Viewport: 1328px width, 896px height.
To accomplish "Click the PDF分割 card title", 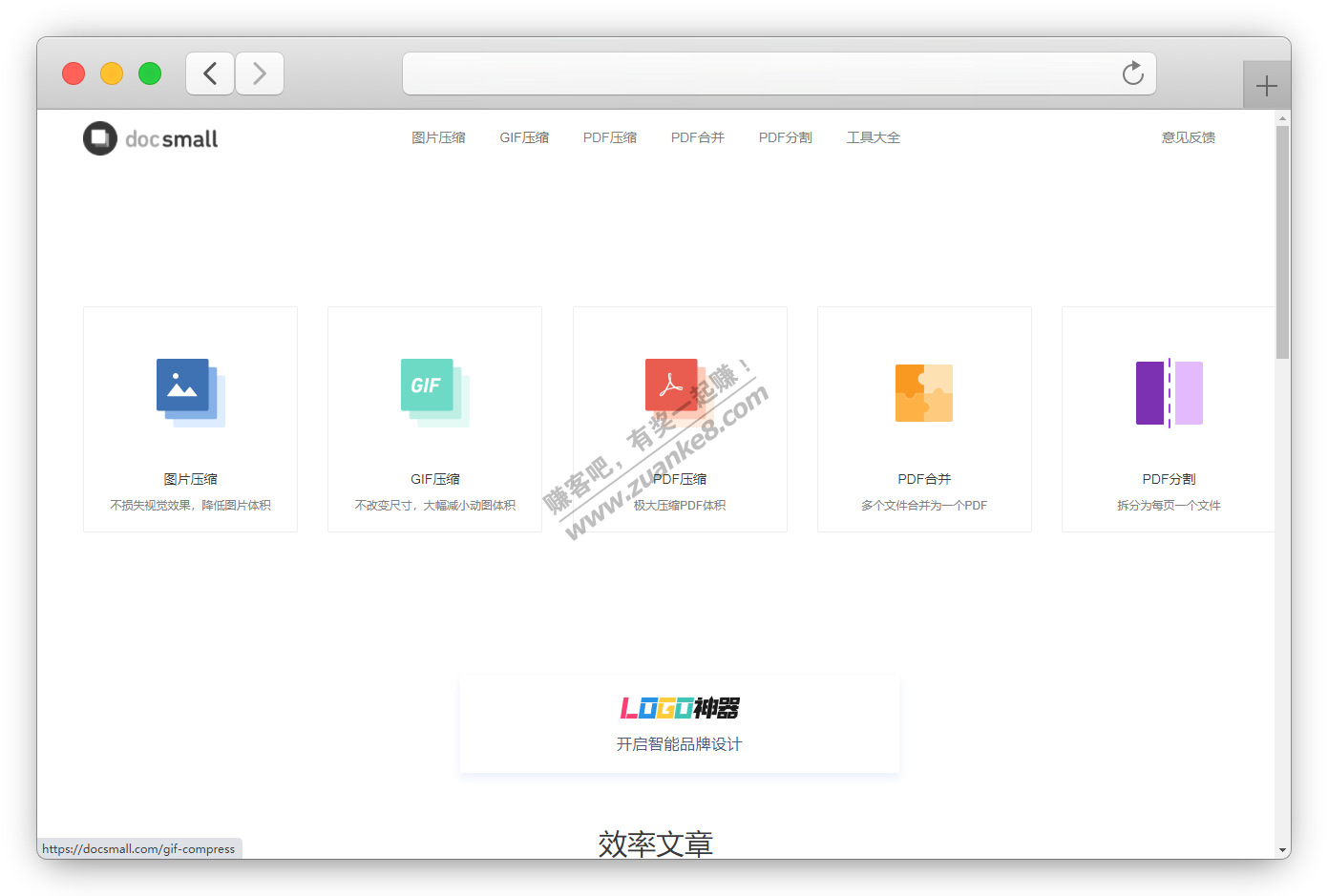I will click(x=1170, y=479).
